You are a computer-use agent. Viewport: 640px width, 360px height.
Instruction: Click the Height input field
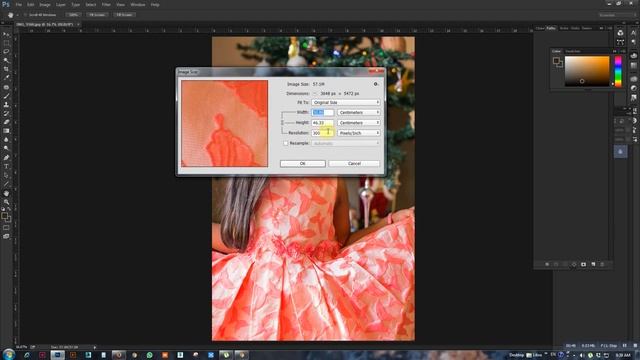tap(322, 122)
